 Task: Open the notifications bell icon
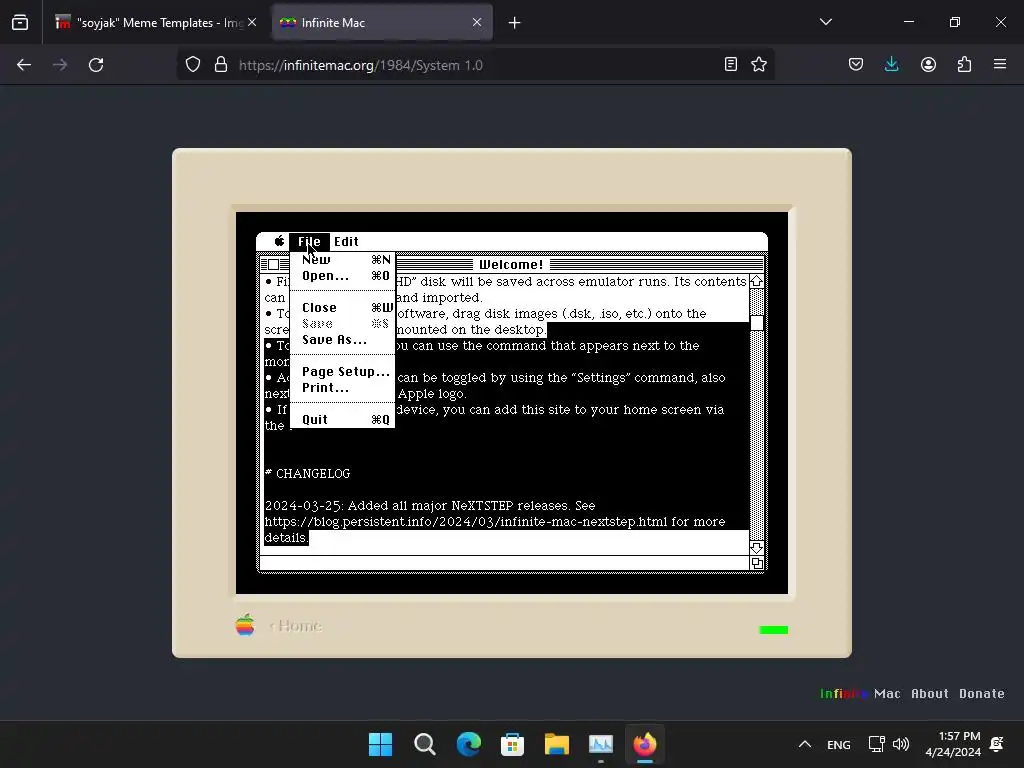point(997,744)
